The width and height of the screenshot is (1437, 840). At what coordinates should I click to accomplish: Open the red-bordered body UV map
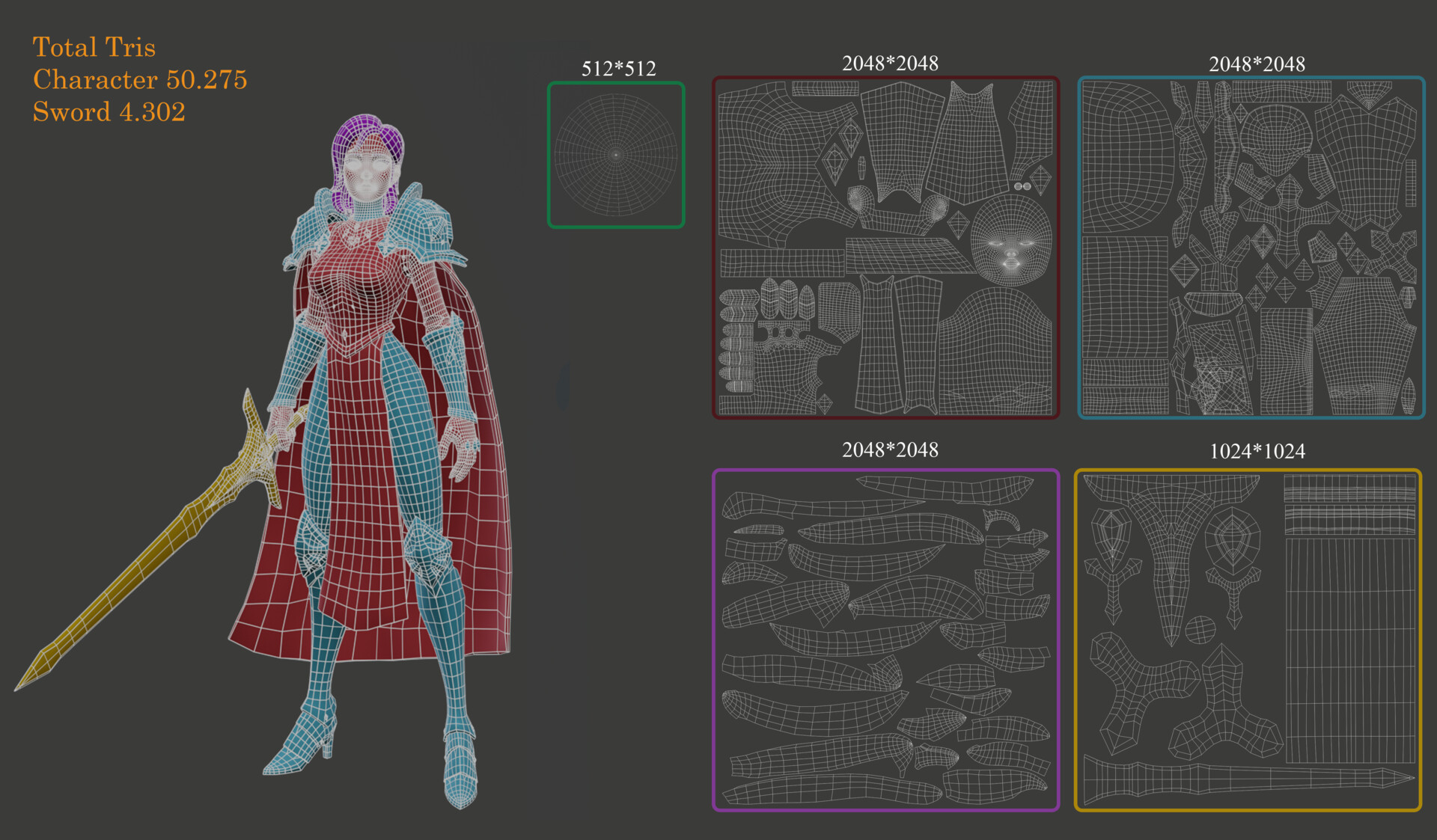click(885, 247)
